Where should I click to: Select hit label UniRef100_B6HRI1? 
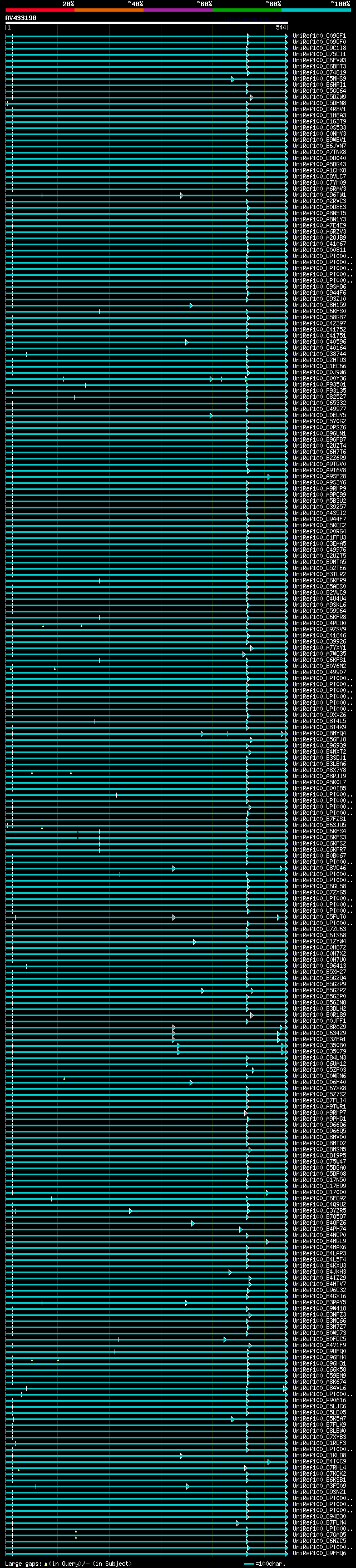(319, 85)
